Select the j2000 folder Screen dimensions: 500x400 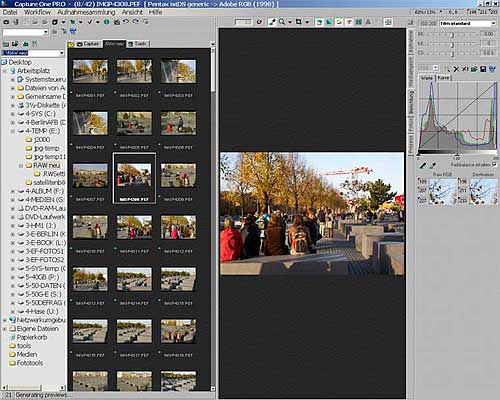(42, 140)
